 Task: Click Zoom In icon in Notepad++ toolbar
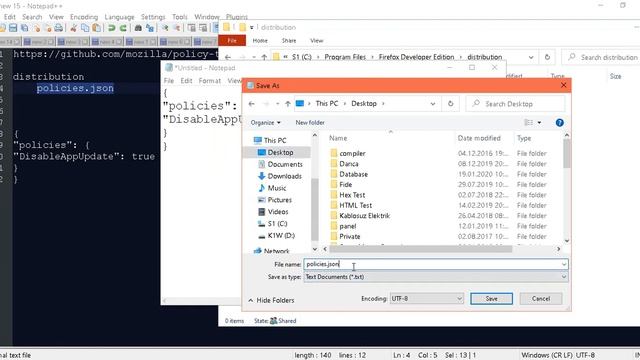[164, 28]
